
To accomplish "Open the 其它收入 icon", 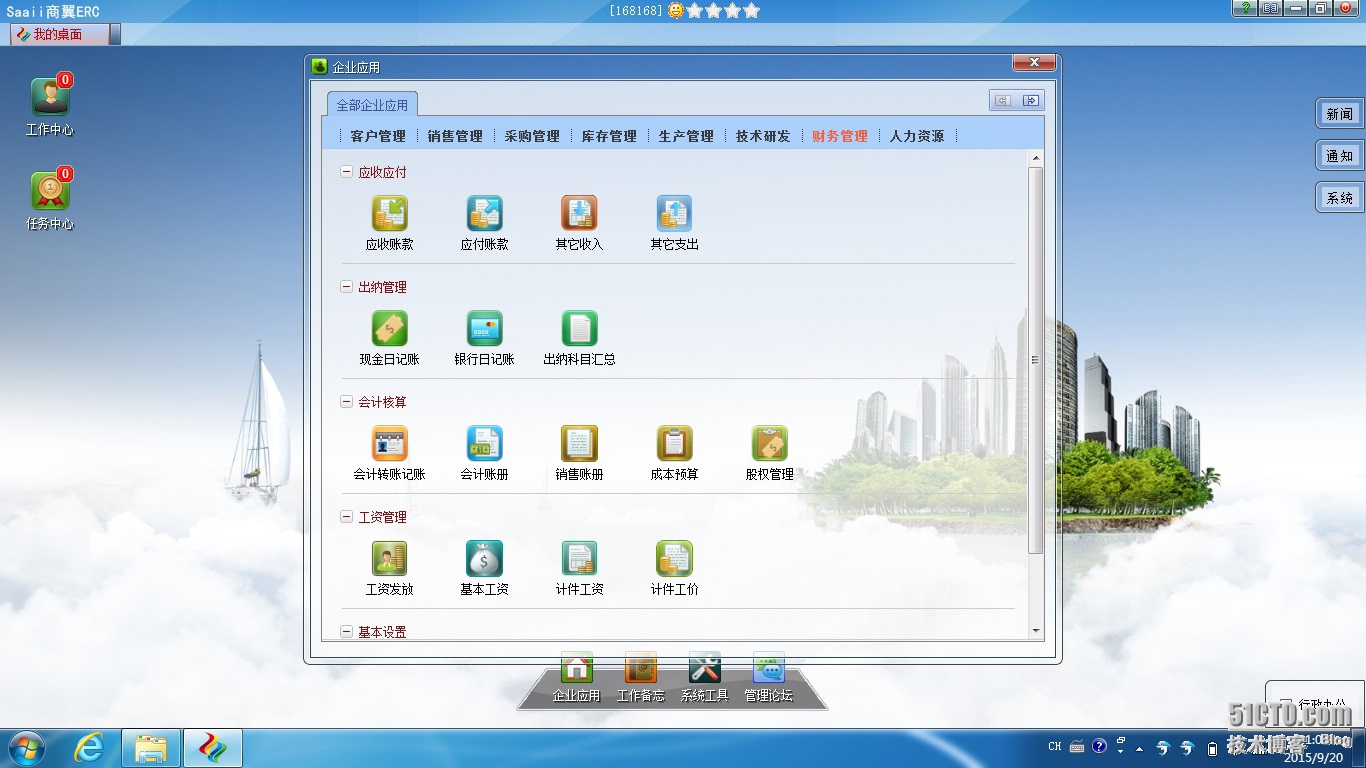I will [579, 214].
